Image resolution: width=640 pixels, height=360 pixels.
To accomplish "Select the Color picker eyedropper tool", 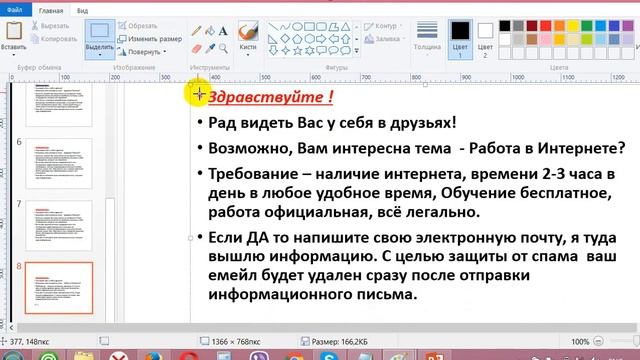I will [210, 49].
